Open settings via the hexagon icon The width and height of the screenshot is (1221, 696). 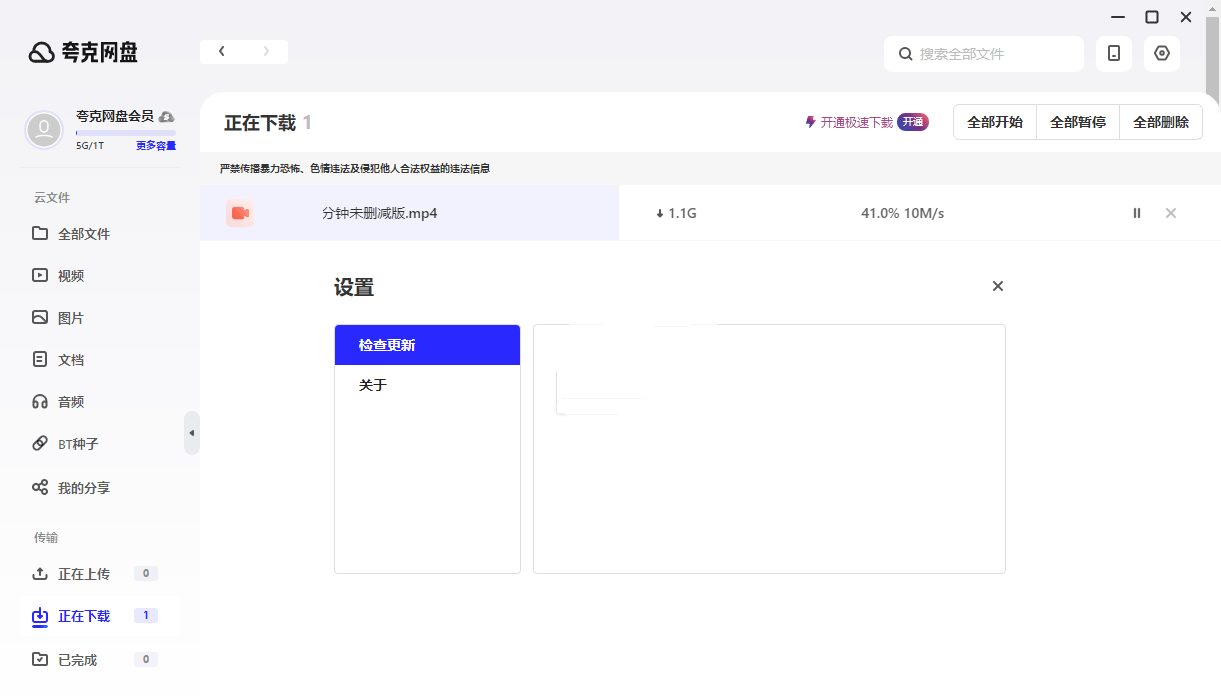coord(1161,54)
